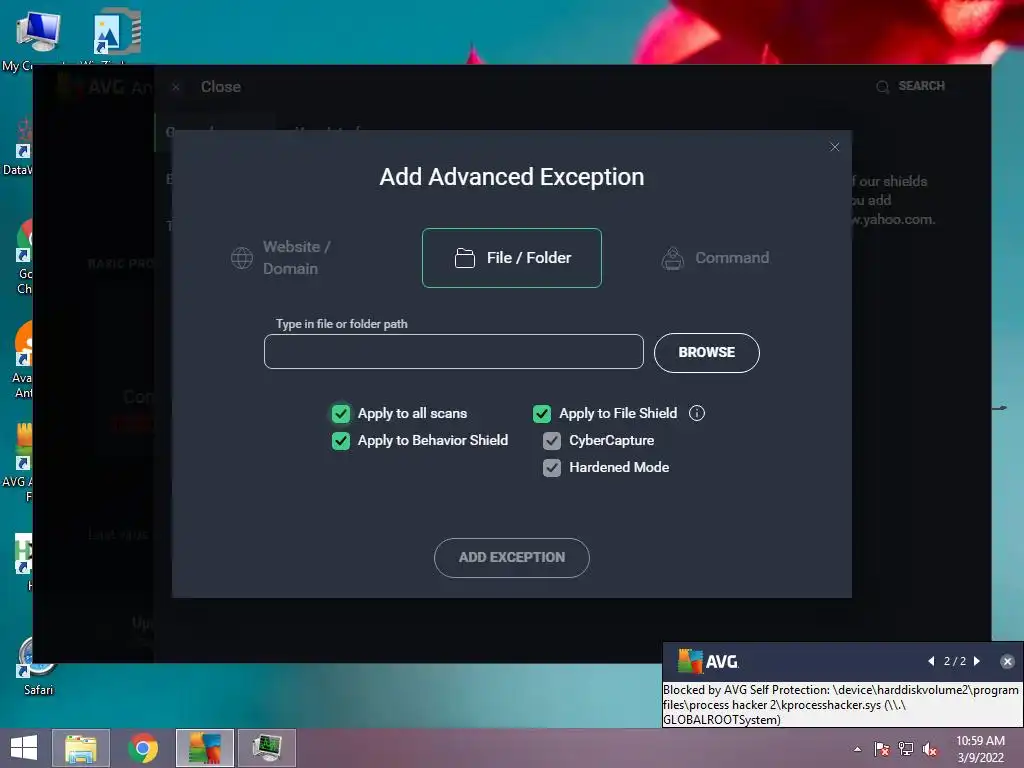Click the globe icon for Website / Domain
The height and width of the screenshot is (768, 1024).
[x=242, y=258]
